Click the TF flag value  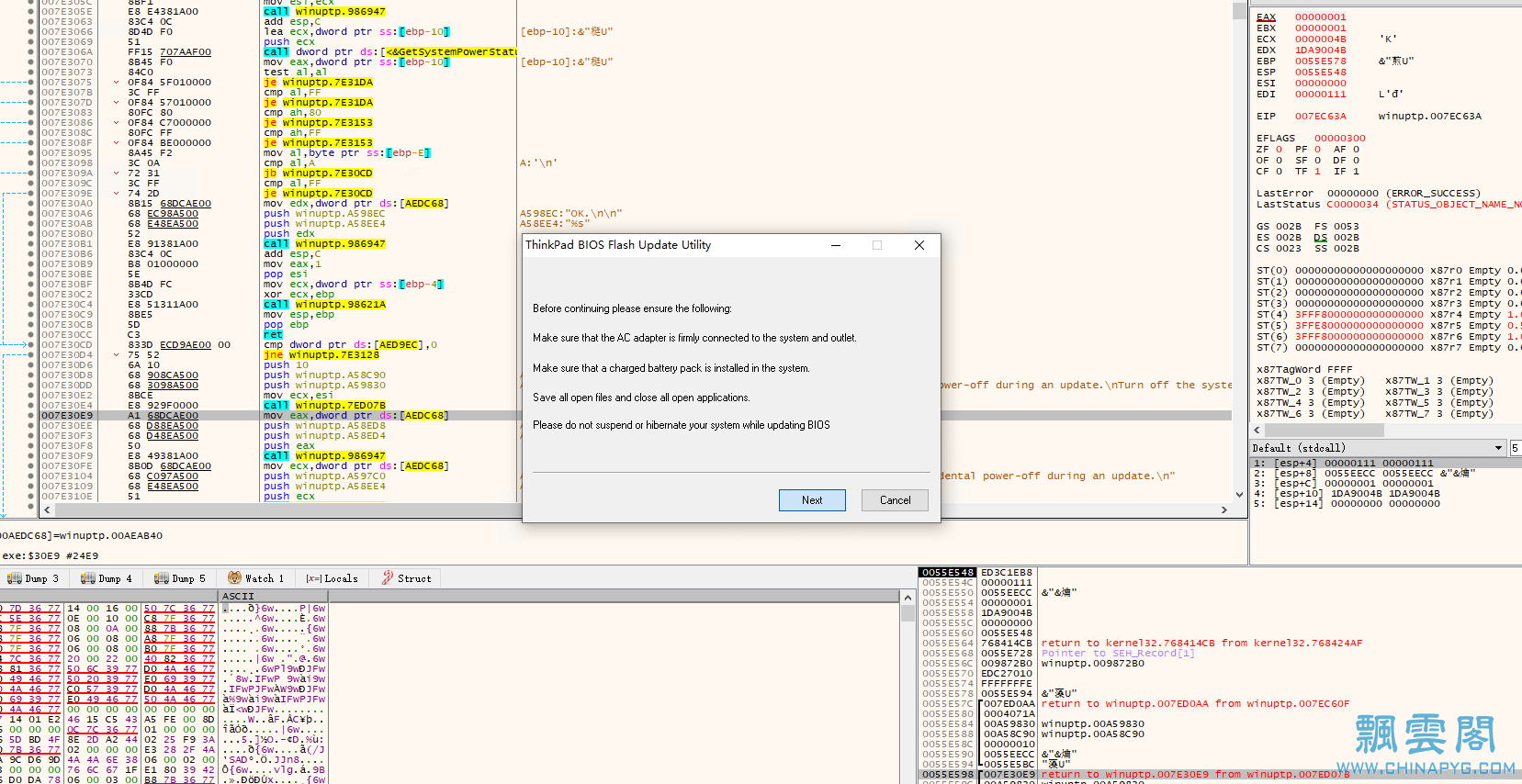click(1317, 172)
